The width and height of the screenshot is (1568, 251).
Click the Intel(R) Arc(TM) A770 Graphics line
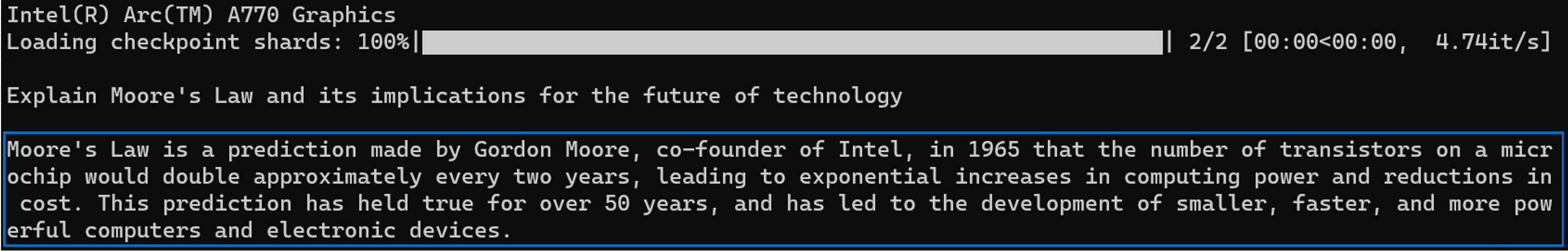point(201,14)
